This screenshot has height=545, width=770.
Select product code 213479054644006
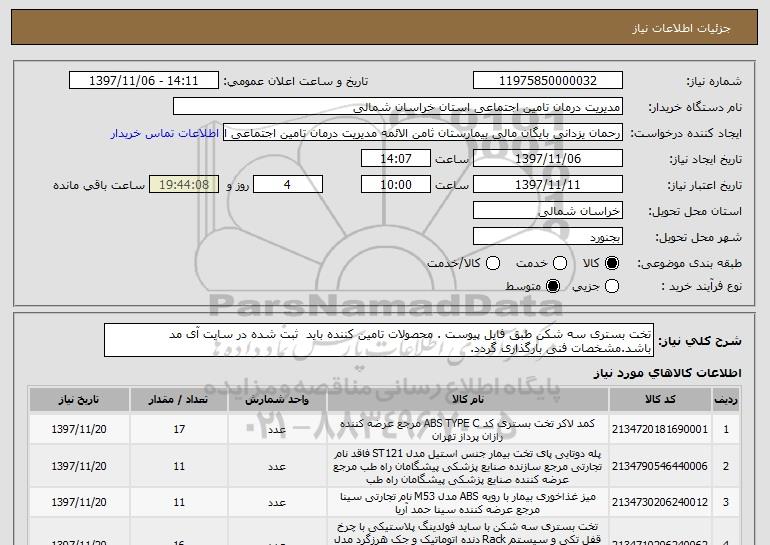pyautogui.click(x=660, y=466)
